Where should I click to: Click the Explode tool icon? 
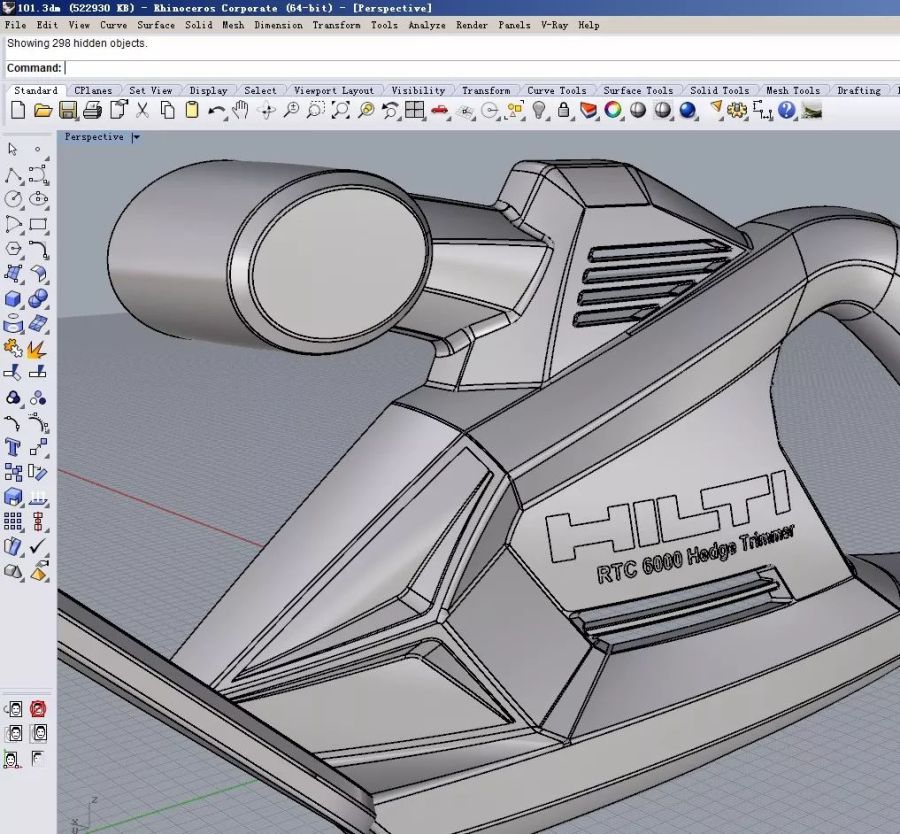[38, 349]
